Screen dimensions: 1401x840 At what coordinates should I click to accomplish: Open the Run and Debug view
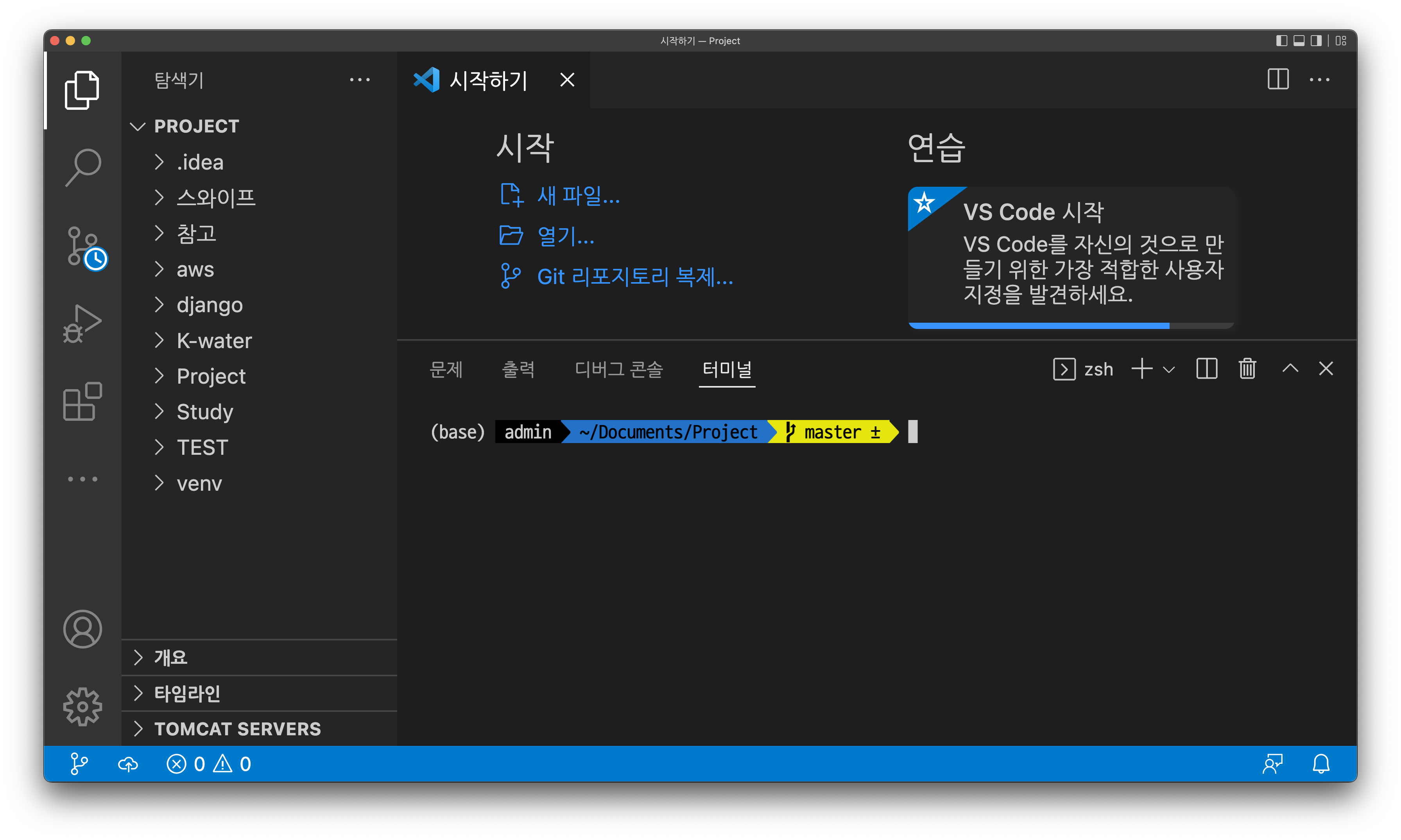(x=83, y=323)
